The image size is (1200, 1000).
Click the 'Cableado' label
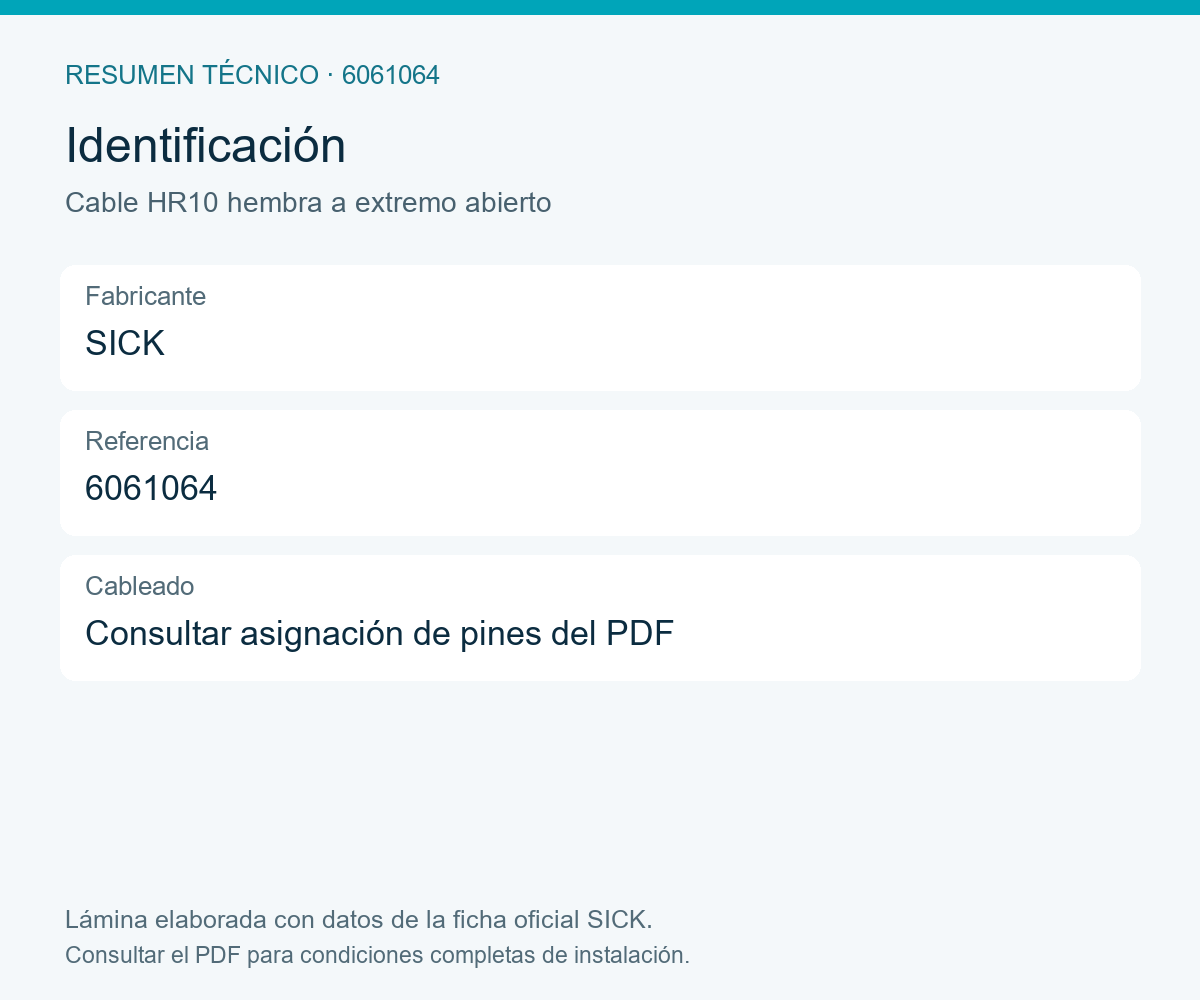pos(140,586)
